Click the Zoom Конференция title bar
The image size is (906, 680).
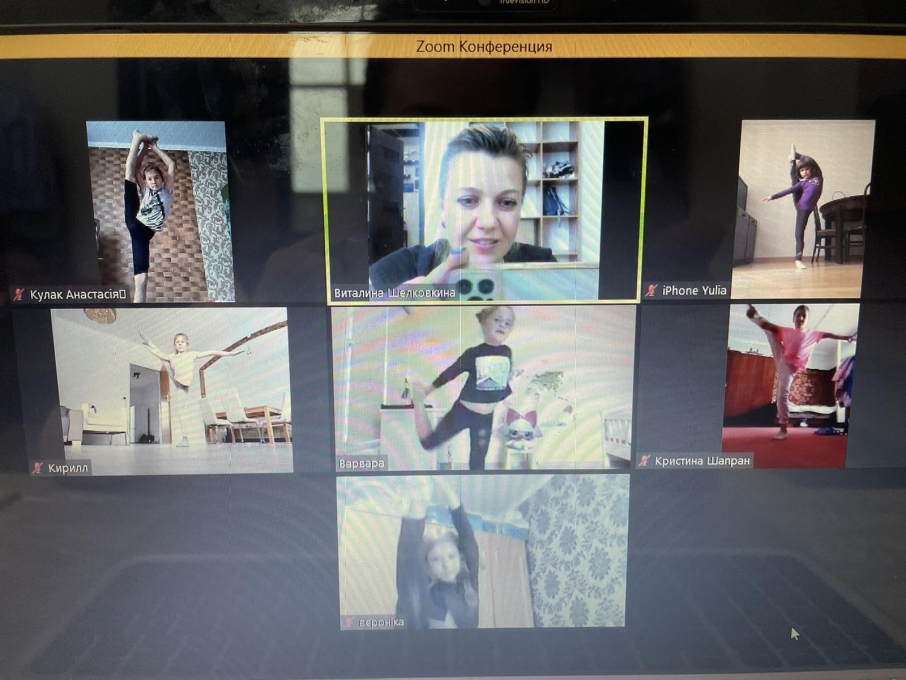click(x=453, y=46)
